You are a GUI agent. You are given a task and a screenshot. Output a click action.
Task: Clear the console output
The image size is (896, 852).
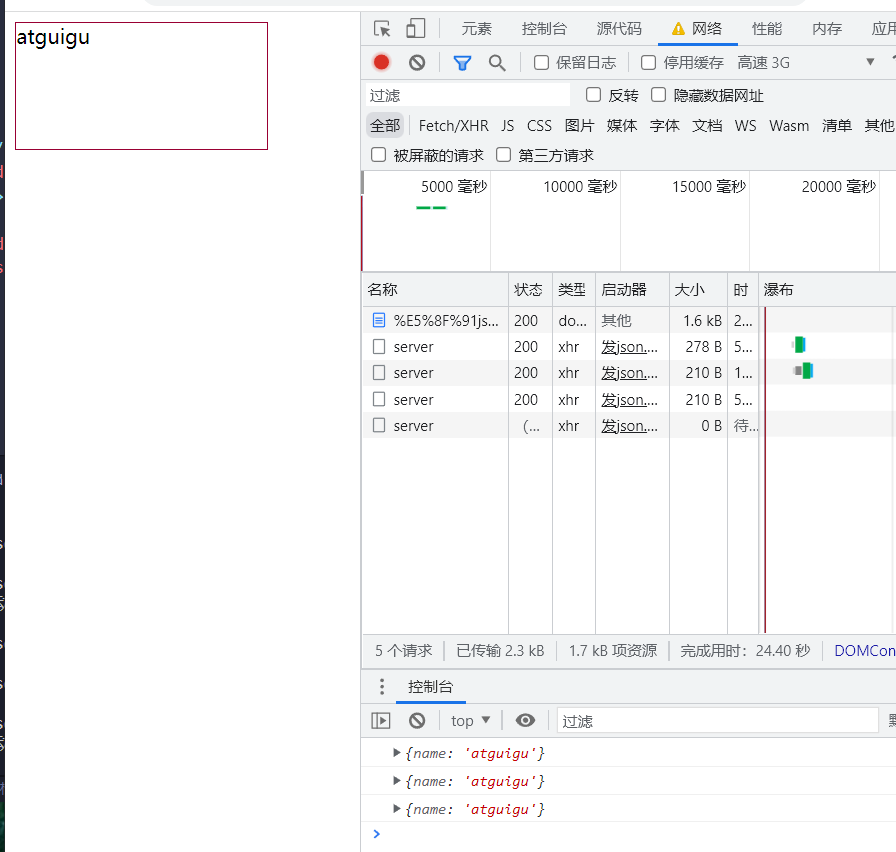416,720
